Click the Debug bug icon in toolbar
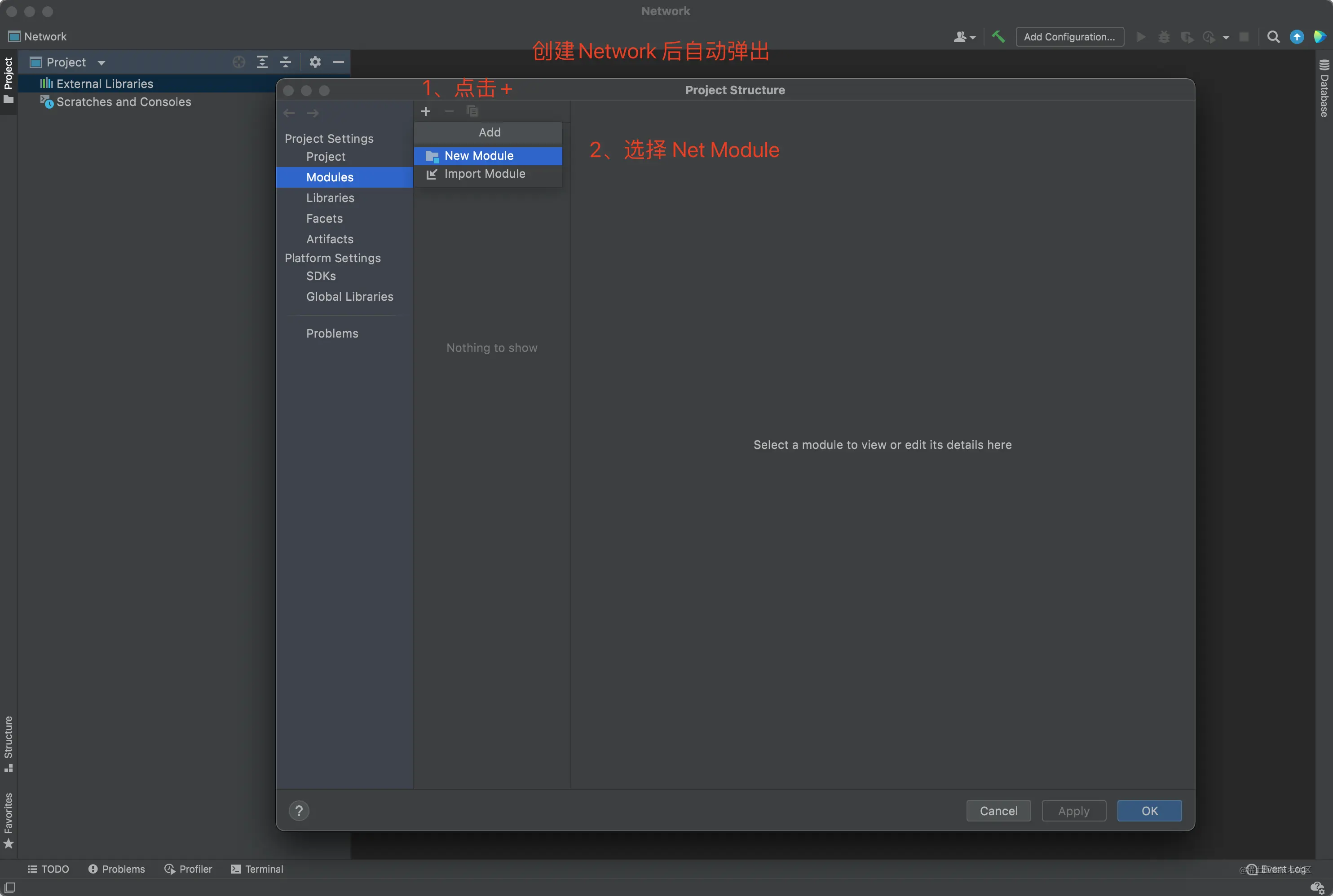This screenshot has width=1333, height=896. pos(1164,37)
